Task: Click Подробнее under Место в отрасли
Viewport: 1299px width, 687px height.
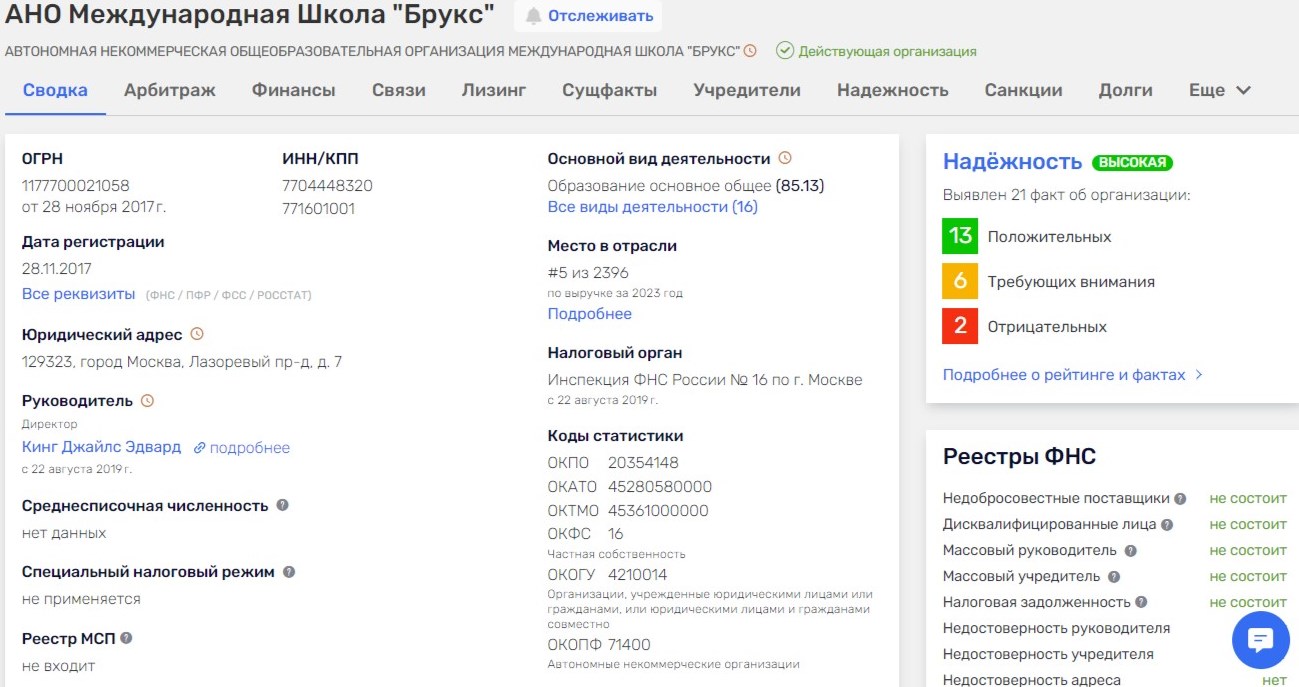Action: [x=590, y=314]
